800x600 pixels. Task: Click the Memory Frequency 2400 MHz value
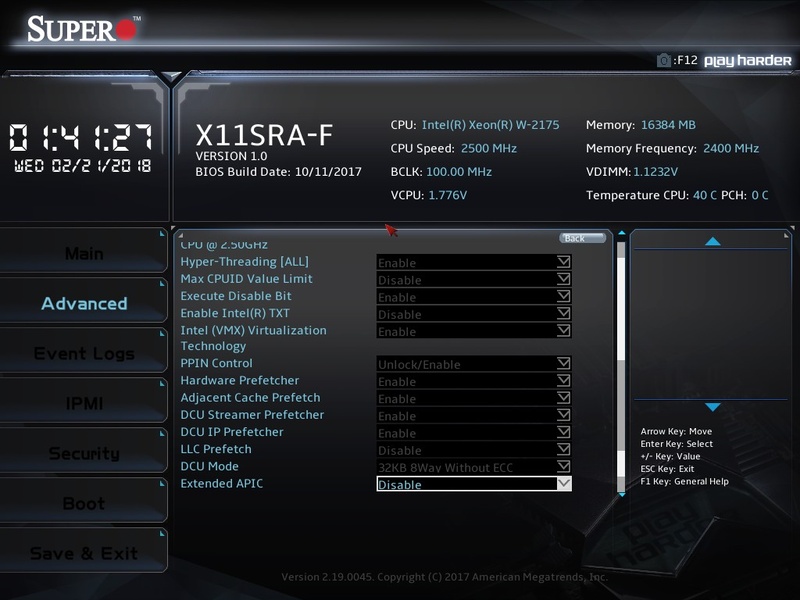coord(731,148)
